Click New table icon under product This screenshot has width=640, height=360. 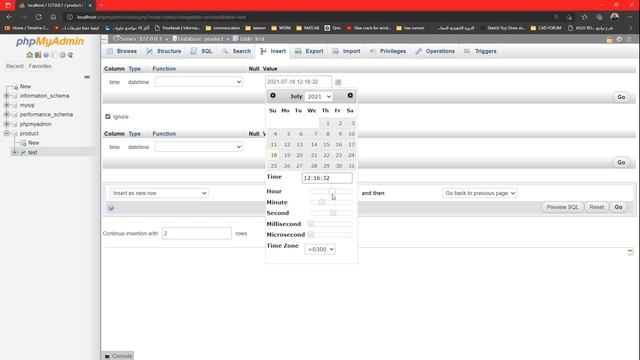tap(23, 143)
